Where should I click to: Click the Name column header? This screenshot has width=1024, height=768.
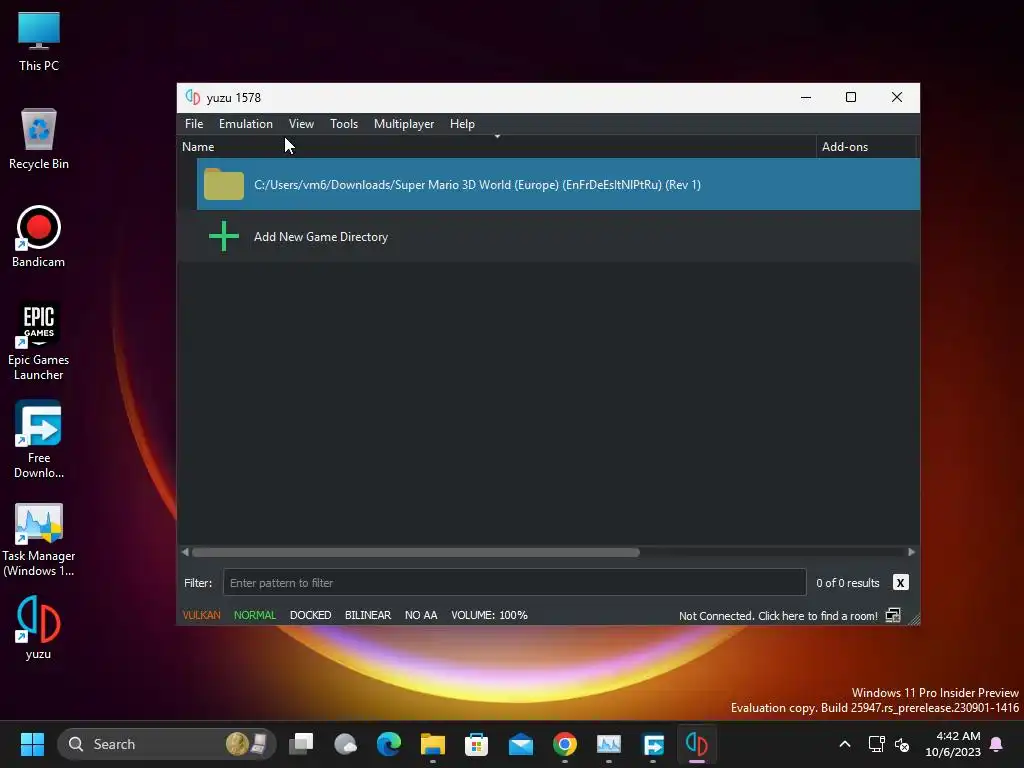198,147
